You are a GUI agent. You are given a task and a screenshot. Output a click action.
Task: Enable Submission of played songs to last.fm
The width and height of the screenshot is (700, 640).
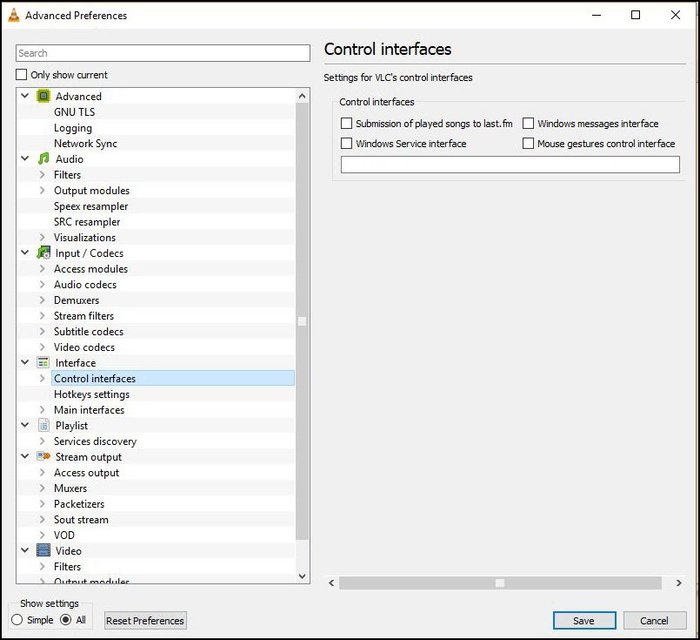[x=346, y=123]
